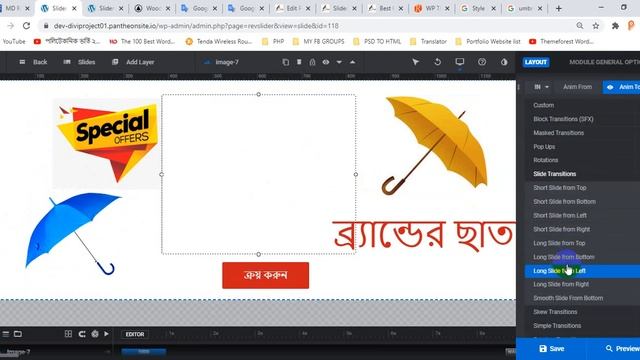The width and height of the screenshot is (640, 360).
Task: Toggle the contrast half-circle icon
Action: (x=504, y=62)
